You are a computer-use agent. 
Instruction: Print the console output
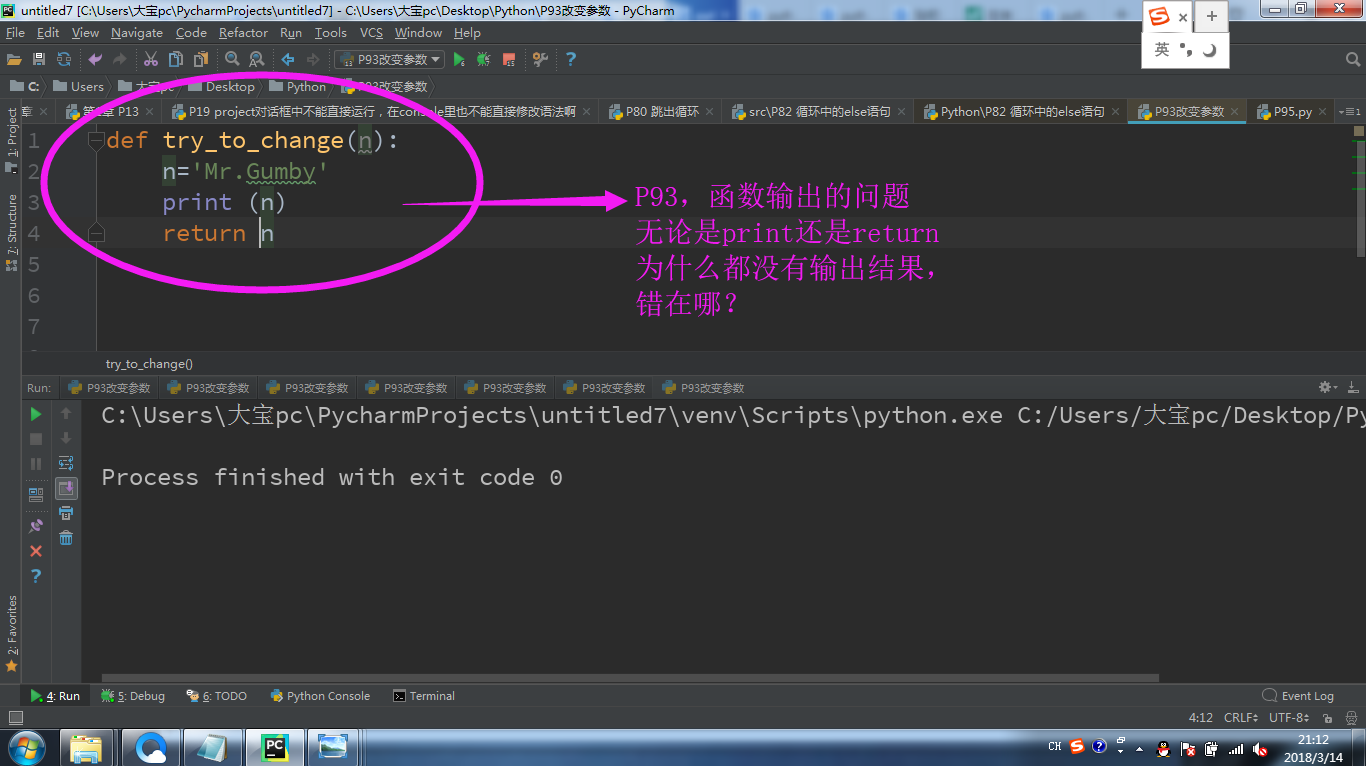pos(66,513)
